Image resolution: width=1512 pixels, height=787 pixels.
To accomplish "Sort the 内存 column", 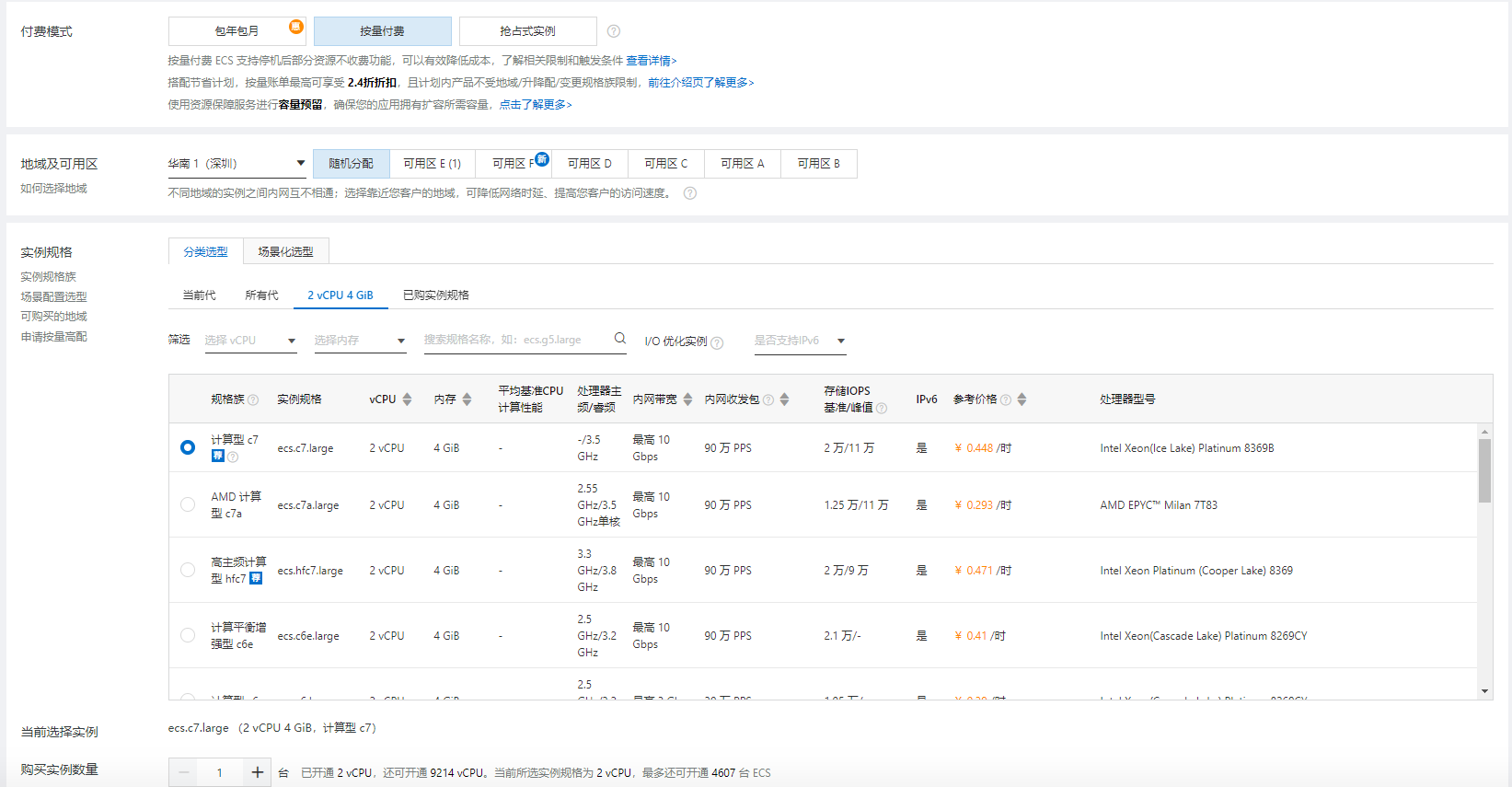I will click(x=467, y=399).
